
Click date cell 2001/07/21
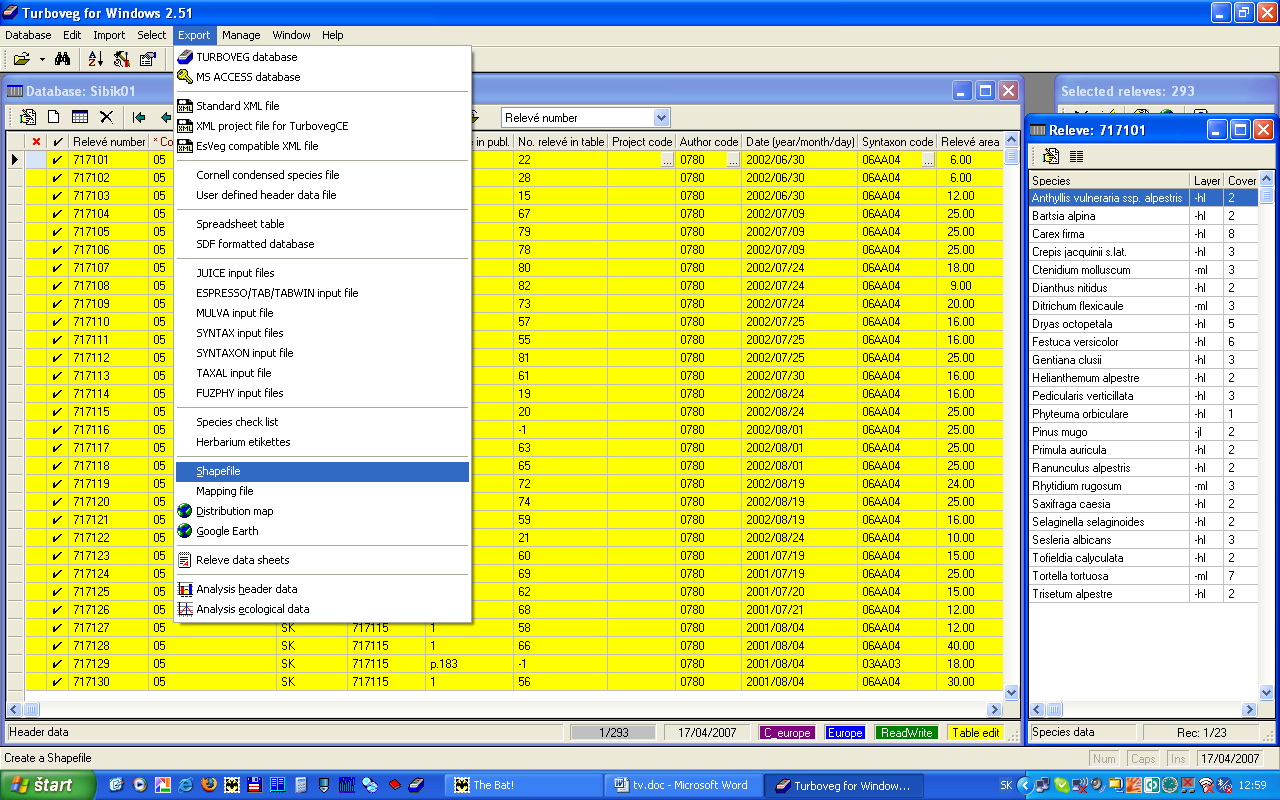pyautogui.click(x=799, y=610)
